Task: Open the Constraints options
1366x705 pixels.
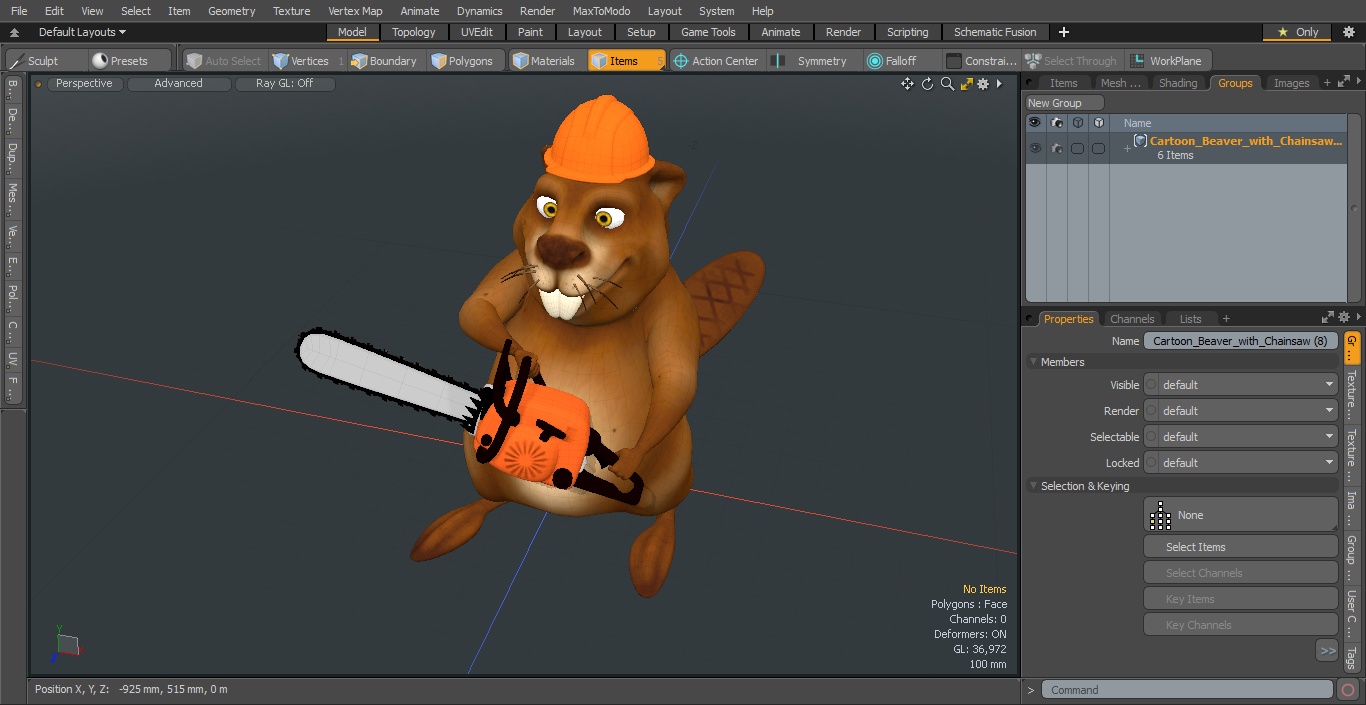Action: pos(981,61)
